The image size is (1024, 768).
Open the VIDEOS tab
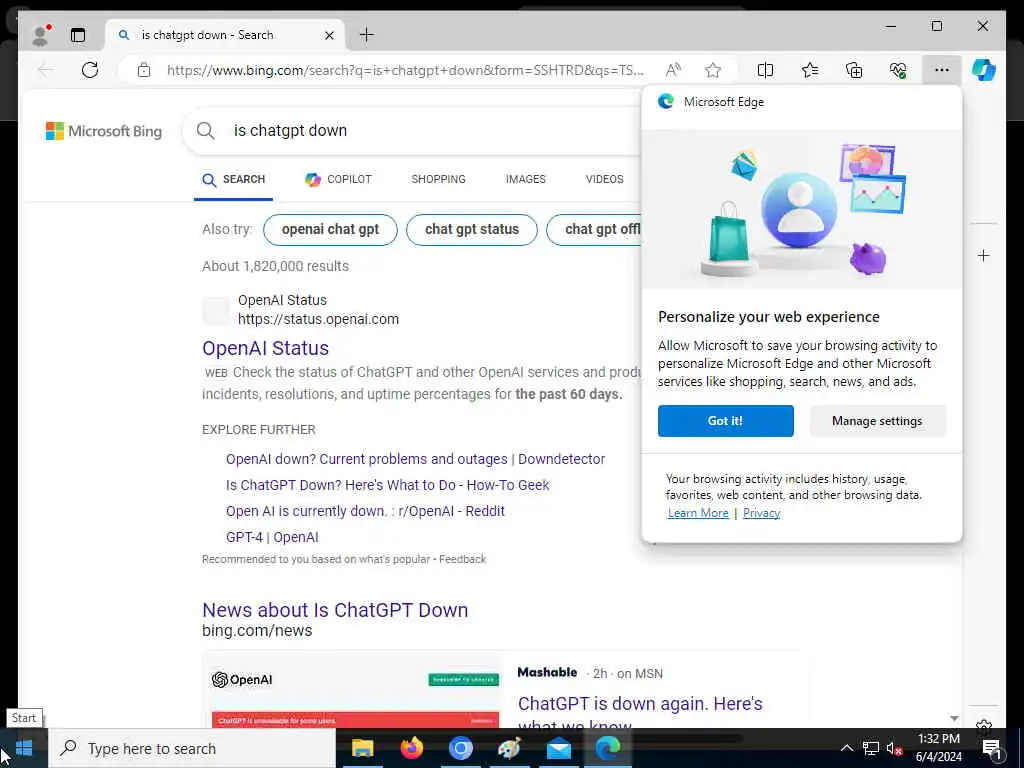coord(604,180)
